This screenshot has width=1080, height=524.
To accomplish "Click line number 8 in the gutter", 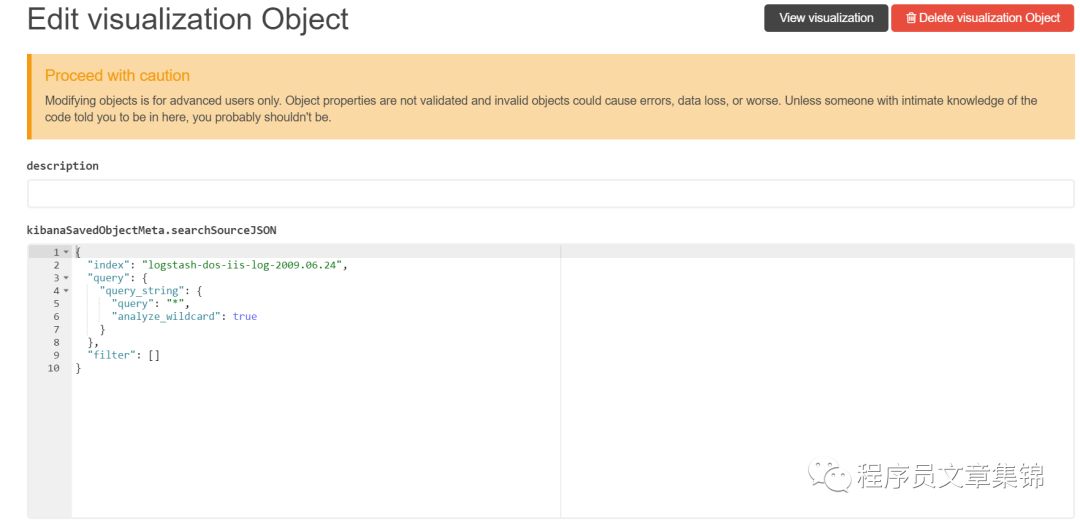I will pyautogui.click(x=56, y=342).
